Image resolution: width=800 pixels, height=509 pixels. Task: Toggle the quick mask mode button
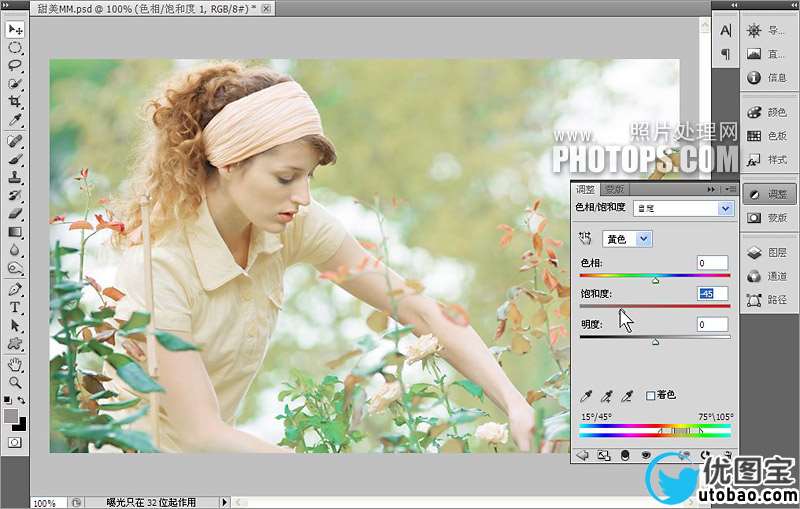pyautogui.click(x=15, y=441)
